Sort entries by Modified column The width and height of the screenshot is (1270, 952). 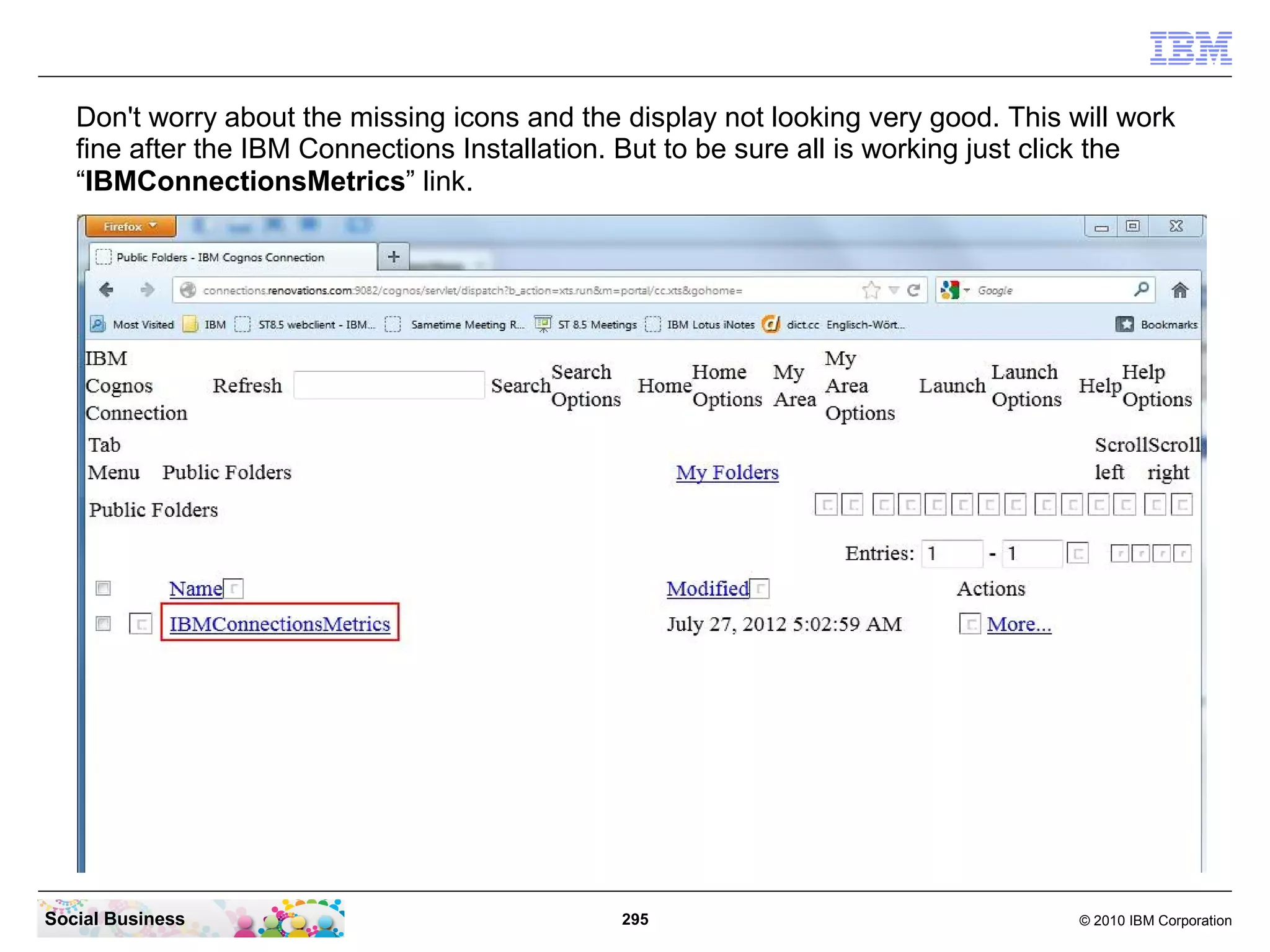point(708,588)
